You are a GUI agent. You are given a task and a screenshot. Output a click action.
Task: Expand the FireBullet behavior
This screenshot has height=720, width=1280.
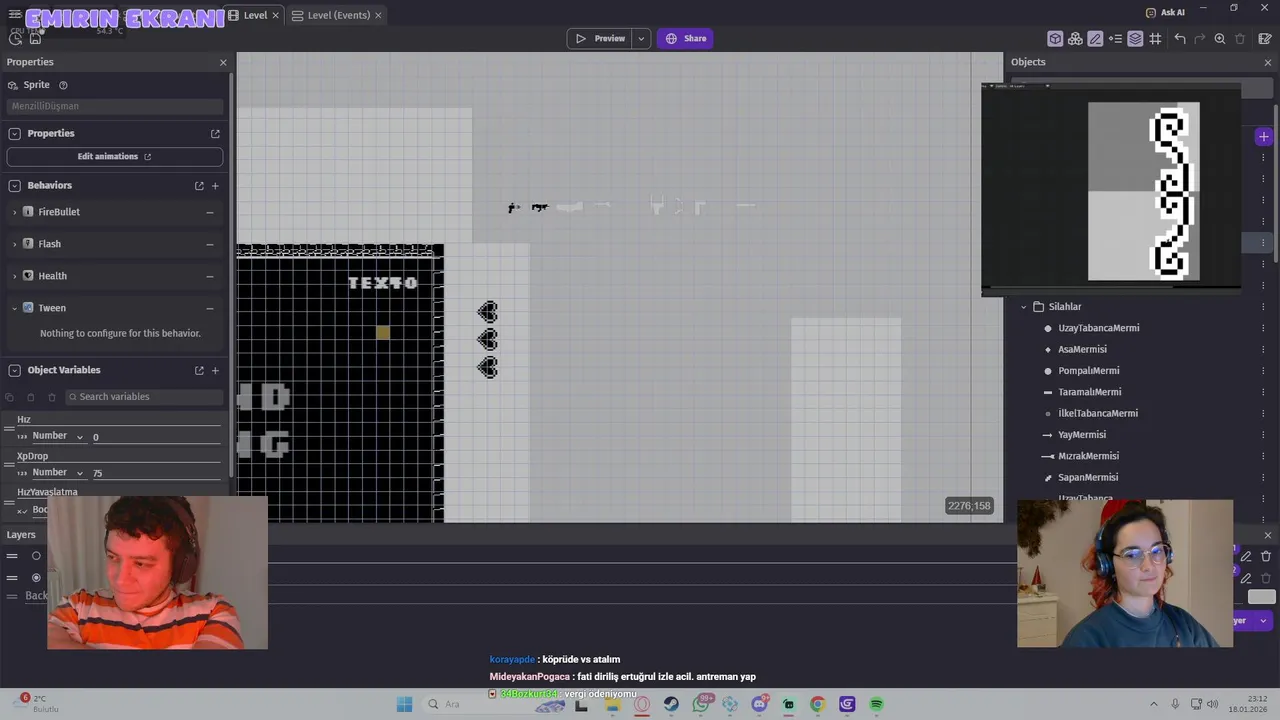point(15,212)
